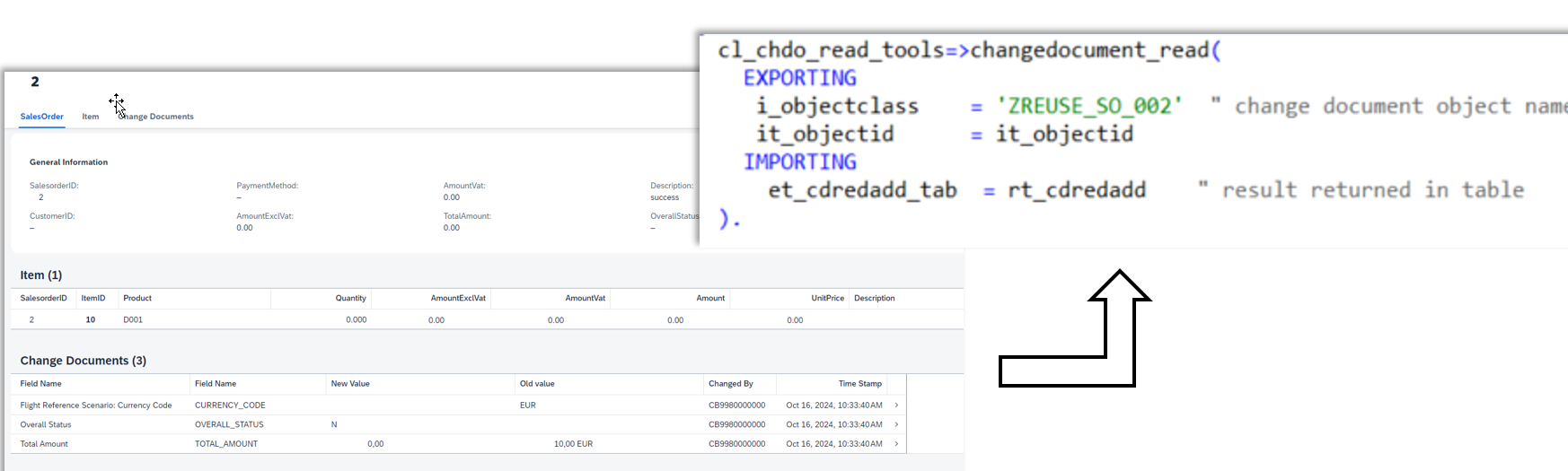Image resolution: width=1568 pixels, height=471 pixels.
Task: Click the 'General Information' heading
Action: pyautogui.click(x=68, y=162)
